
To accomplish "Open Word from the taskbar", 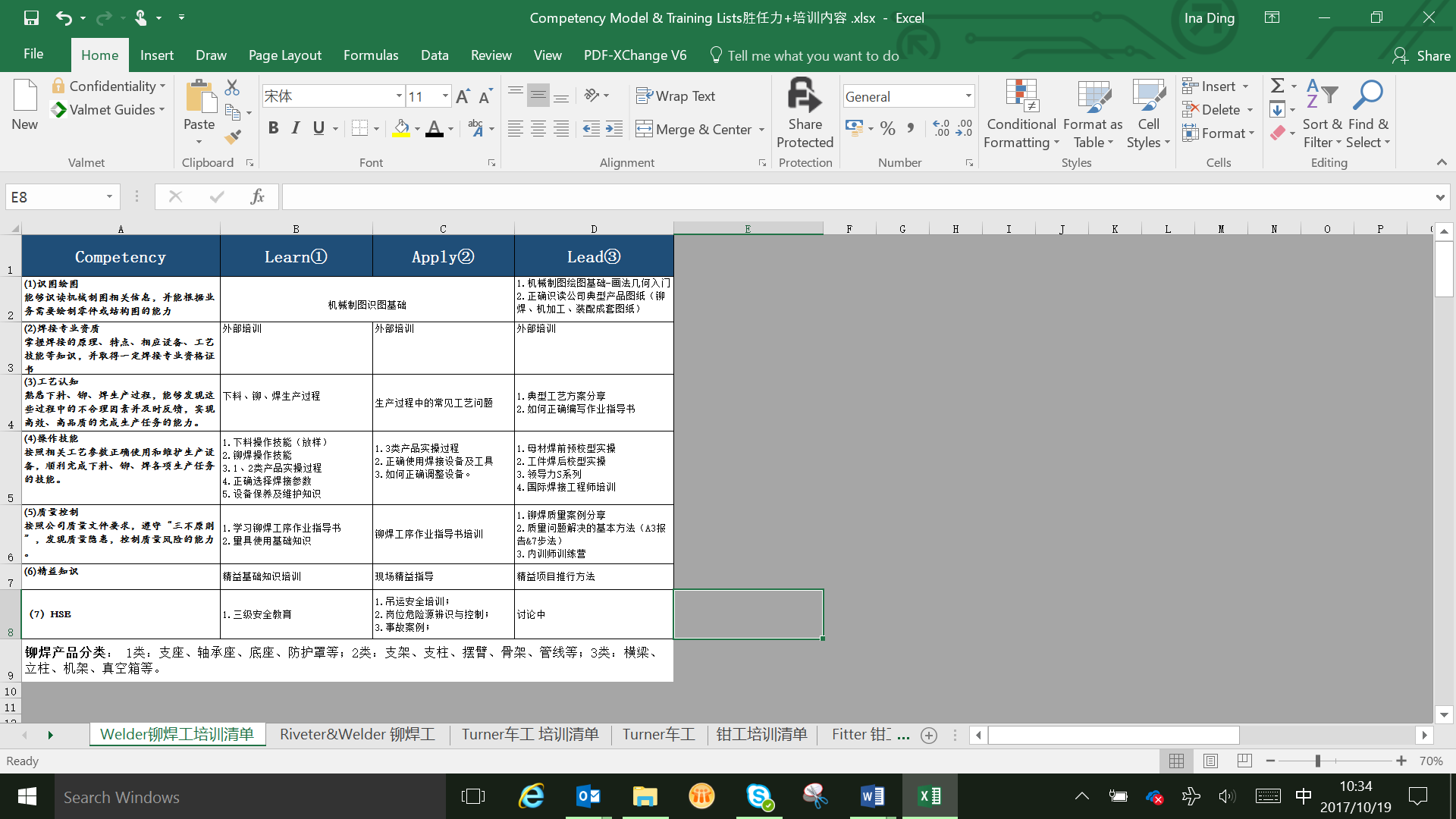I will click(872, 796).
